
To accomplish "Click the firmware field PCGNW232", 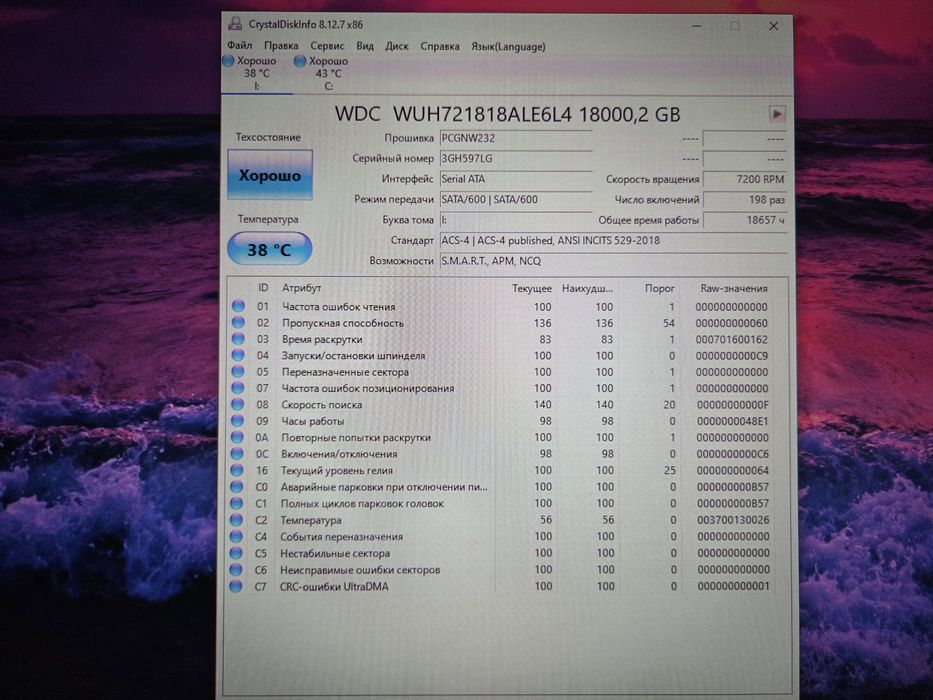I will pyautogui.click(x=516, y=138).
